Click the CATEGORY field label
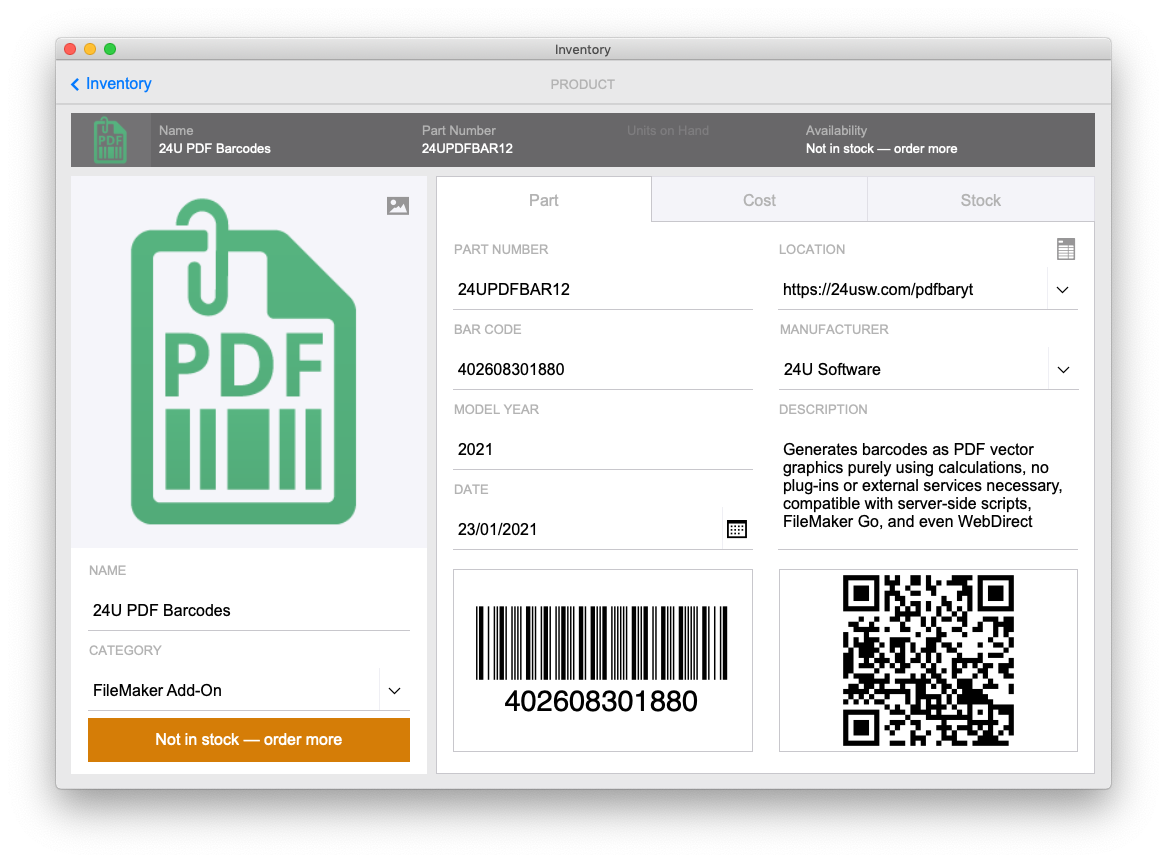The height and width of the screenshot is (863, 1167). click(125, 651)
